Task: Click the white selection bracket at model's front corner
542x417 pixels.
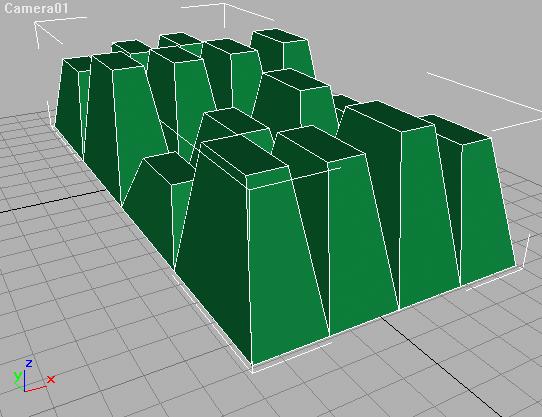Action: pyautogui.click(x=253, y=369)
